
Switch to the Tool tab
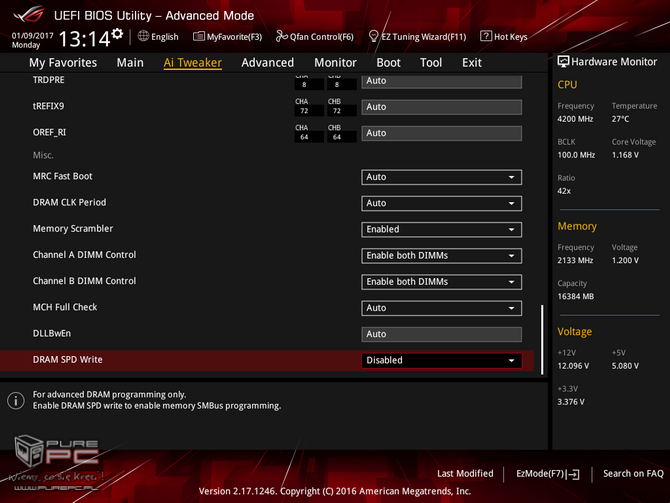[431, 63]
